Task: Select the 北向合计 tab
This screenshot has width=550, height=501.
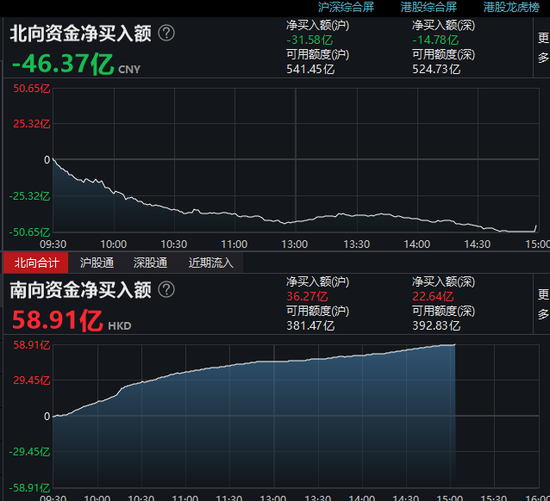Action: click(36, 262)
